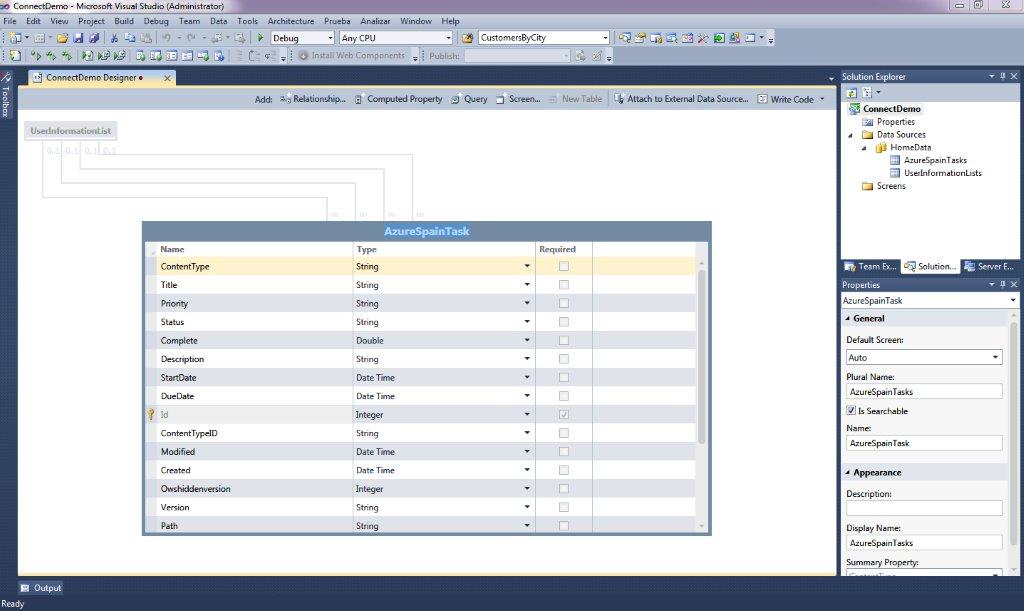Collapse the General properties section

click(x=848, y=319)
